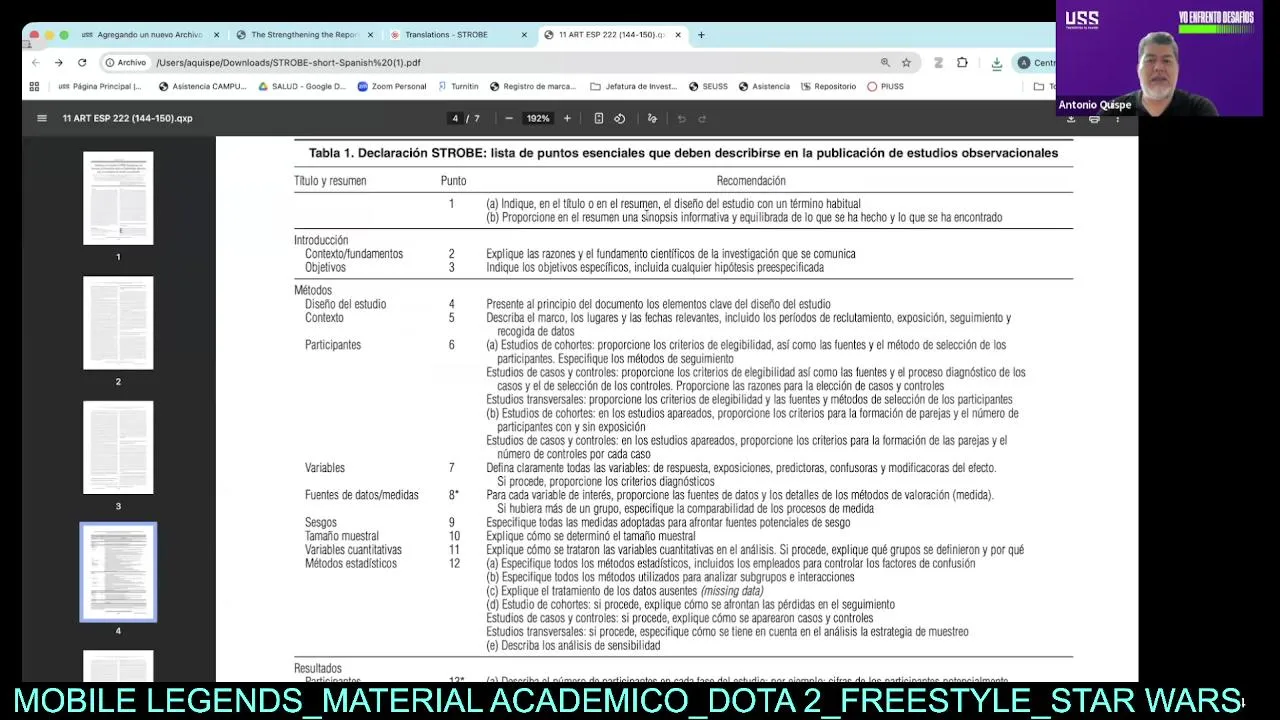Fit PDF to page
1280x720 pixels.
coord(598,118)
